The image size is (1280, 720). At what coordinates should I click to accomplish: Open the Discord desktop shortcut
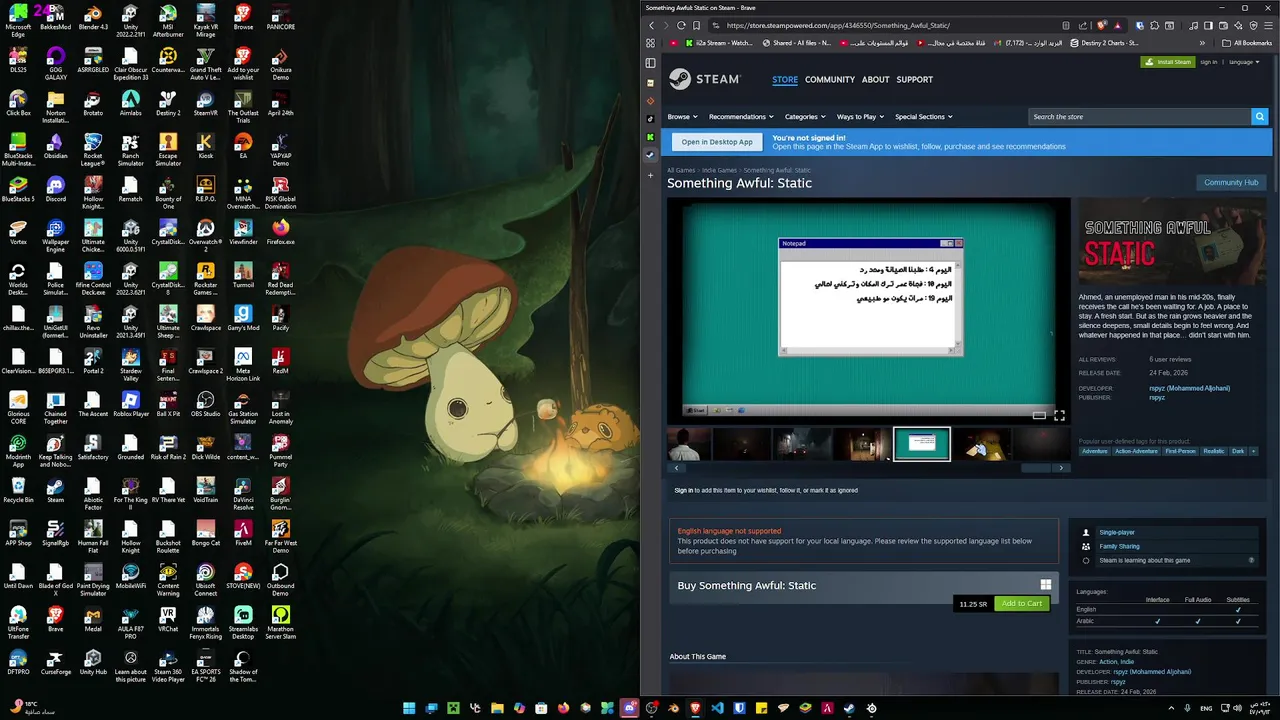tap(55, 187)
